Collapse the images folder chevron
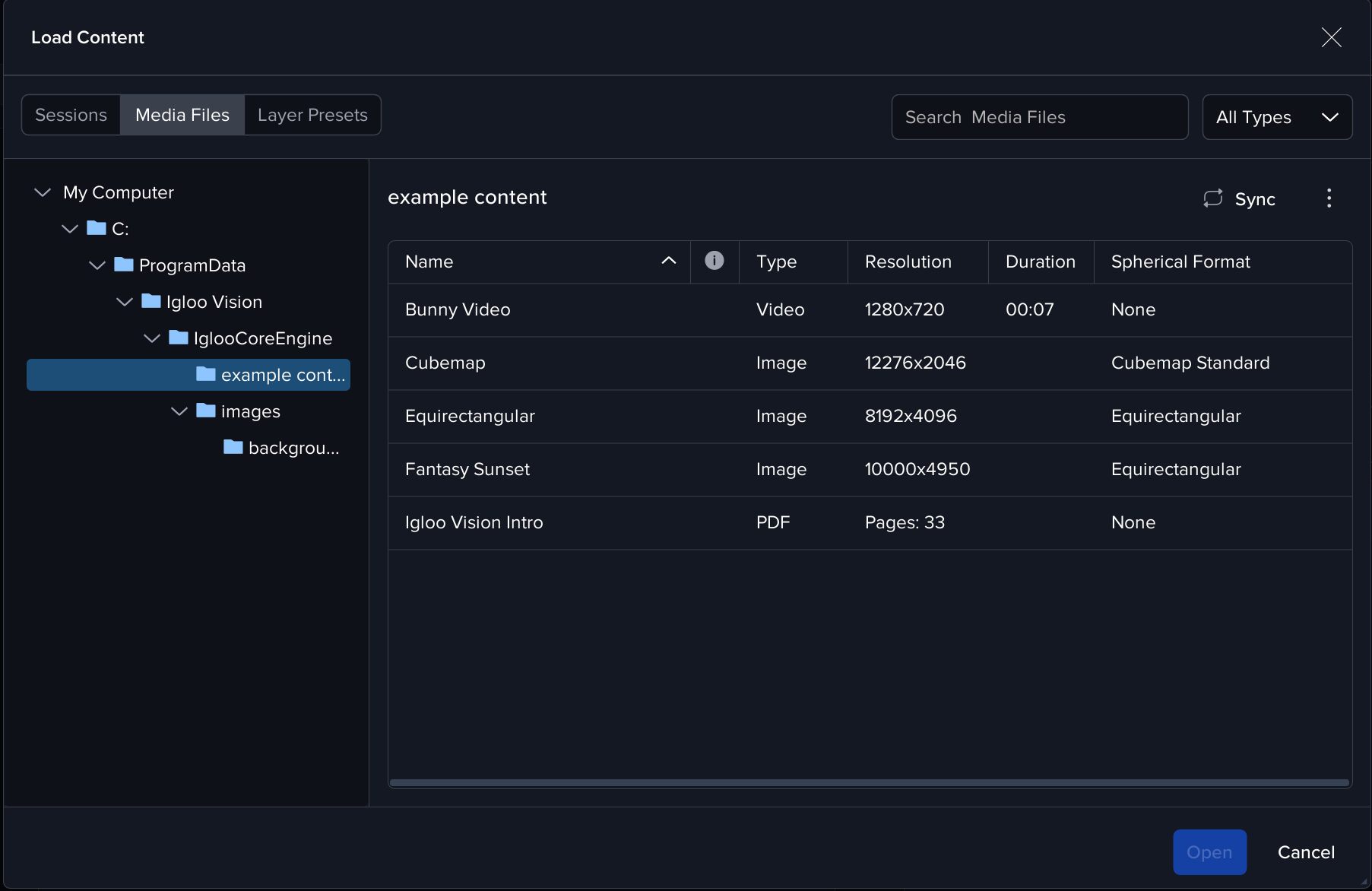The image size is (1372, 891). point(179,411)
